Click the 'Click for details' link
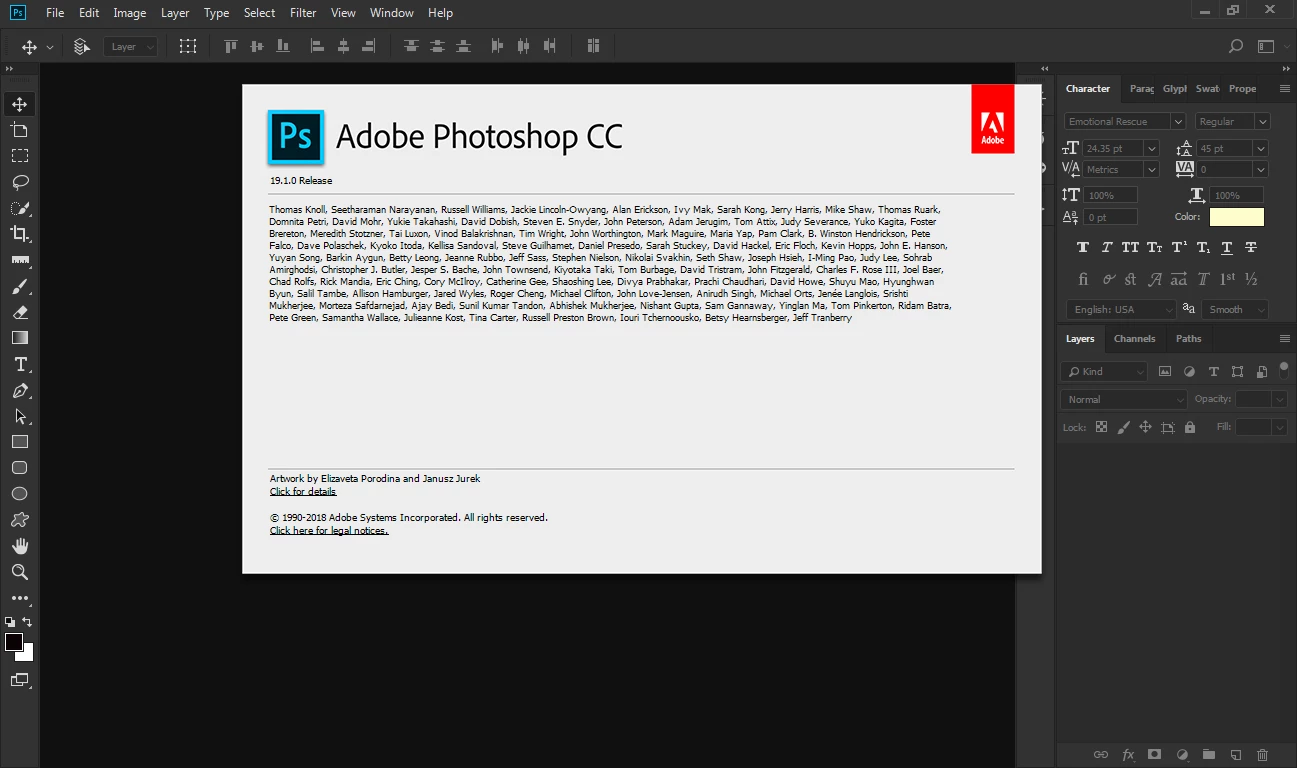This screenshot has height=768, width=1297. (x=303, y=491)
